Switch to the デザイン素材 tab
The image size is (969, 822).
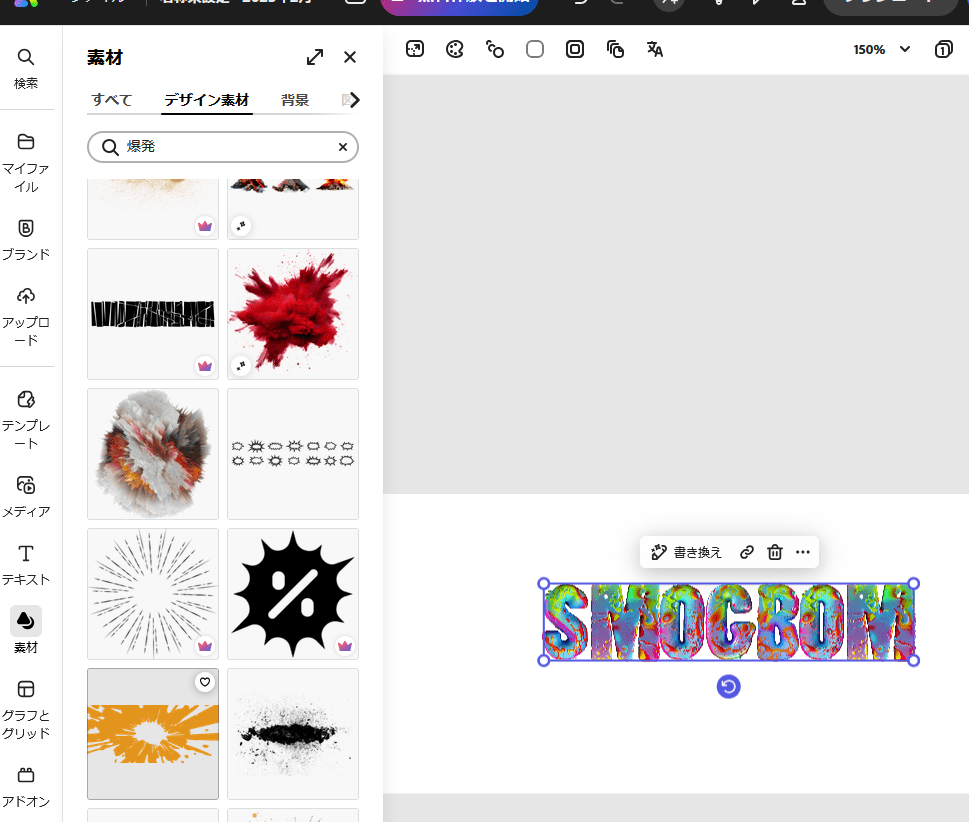click(x=206, y=100)
